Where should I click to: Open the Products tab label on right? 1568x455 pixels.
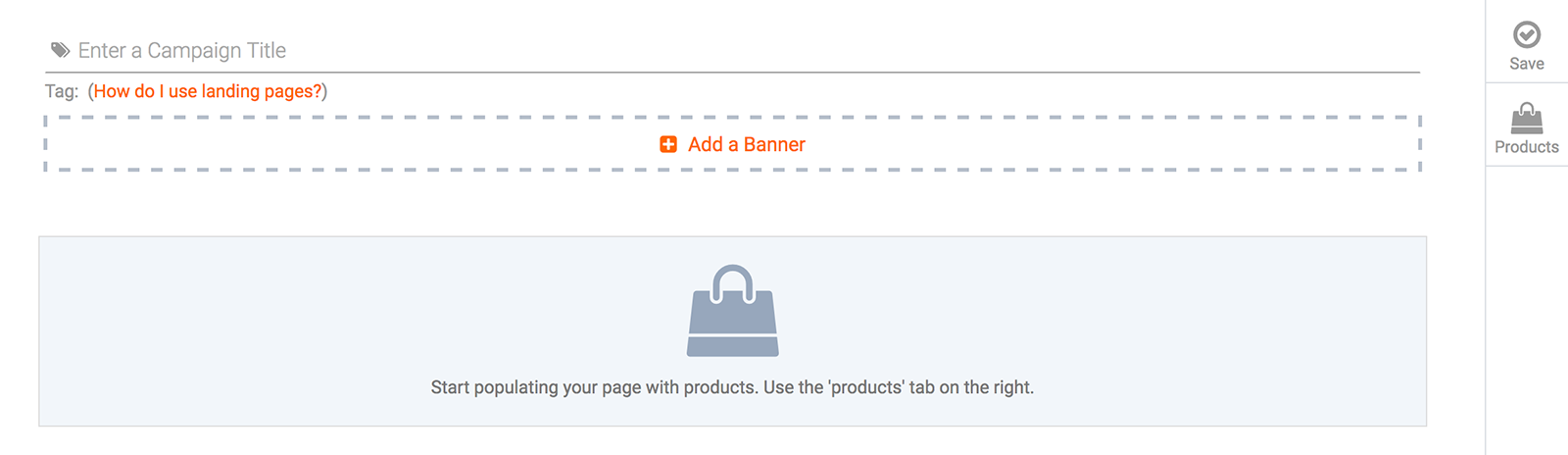click(x=1527, y=147)
